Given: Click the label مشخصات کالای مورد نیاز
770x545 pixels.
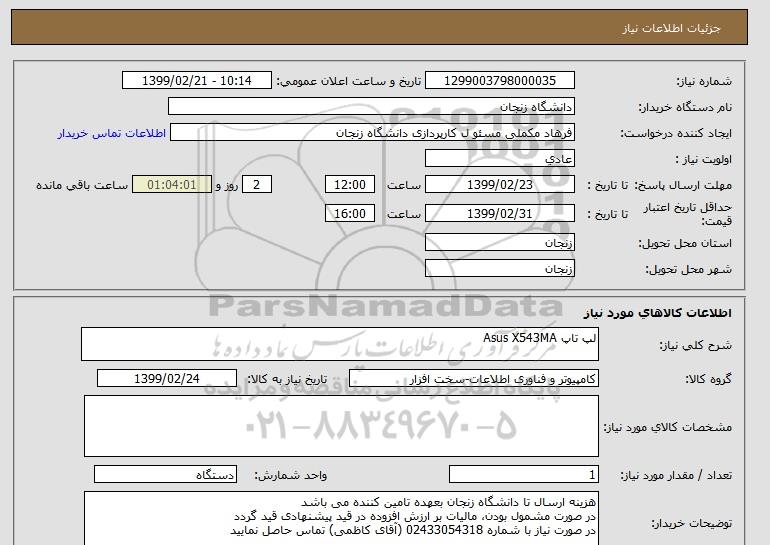Looking at the screenshot, I should [x=668, y=427].
